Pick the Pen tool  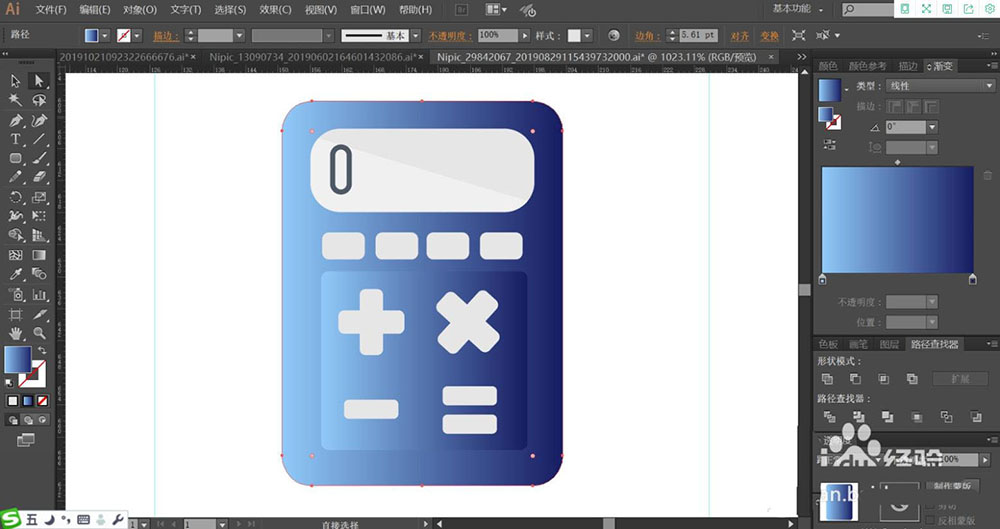pos(16,120)
